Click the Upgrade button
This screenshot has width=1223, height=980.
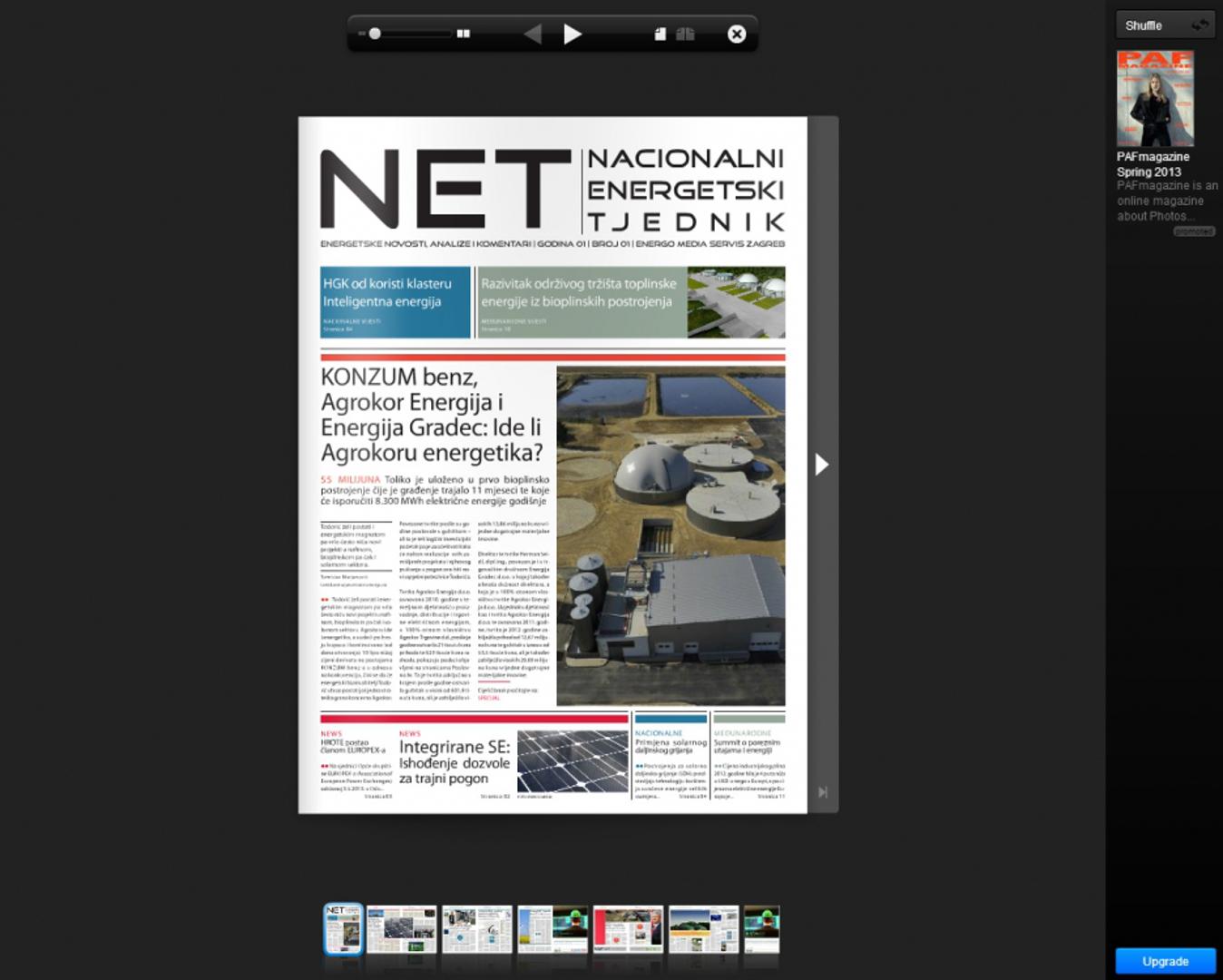pos(1165,961)
